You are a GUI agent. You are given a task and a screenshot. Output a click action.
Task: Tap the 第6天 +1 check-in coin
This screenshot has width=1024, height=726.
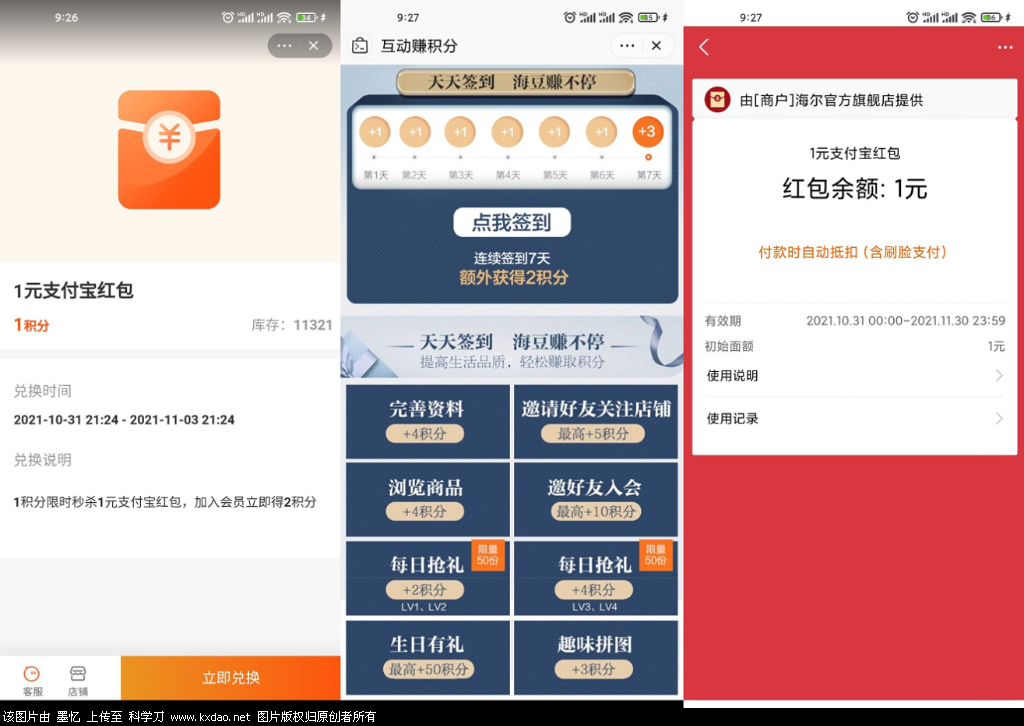(601, 132)
